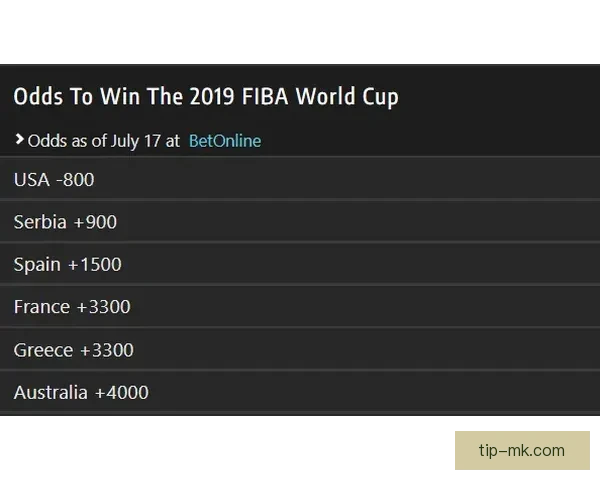600x480 pixels.
Task: Select the France country name
Action: click(42, 307)
